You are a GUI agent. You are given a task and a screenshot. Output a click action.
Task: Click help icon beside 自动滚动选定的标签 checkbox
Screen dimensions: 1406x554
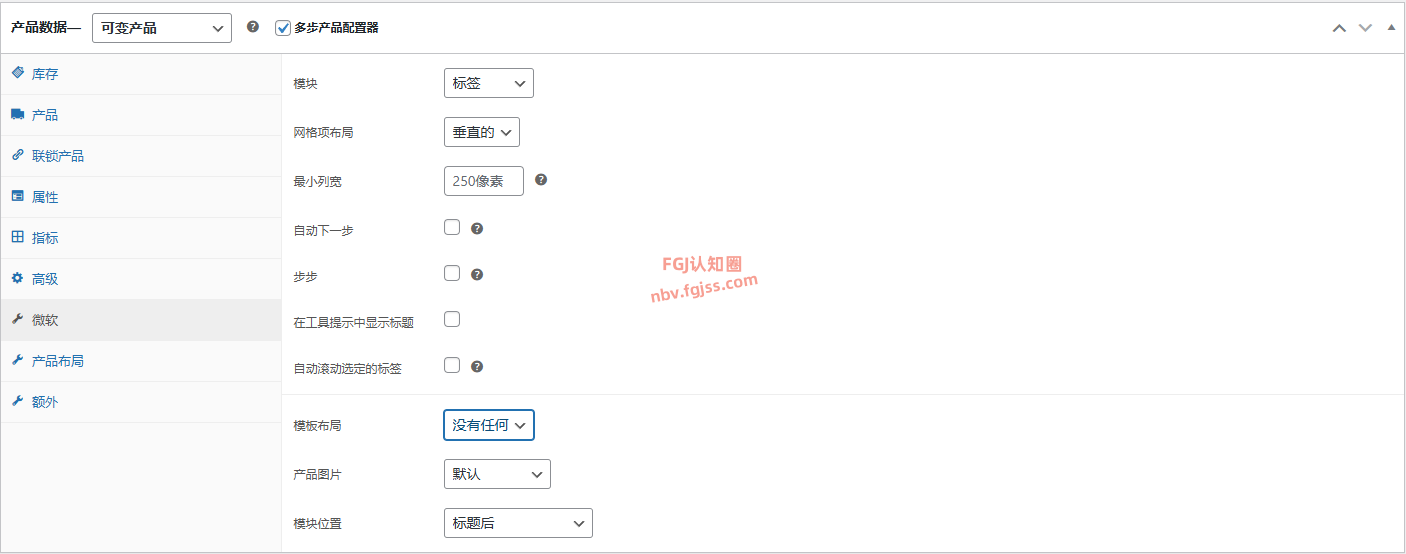coord(477,367)
